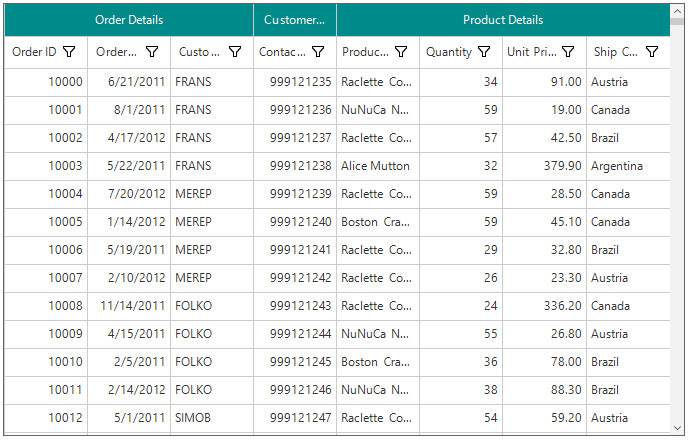Select the cell with Order ID 10008
689x440 pixels.
click(x=46, y=306)
